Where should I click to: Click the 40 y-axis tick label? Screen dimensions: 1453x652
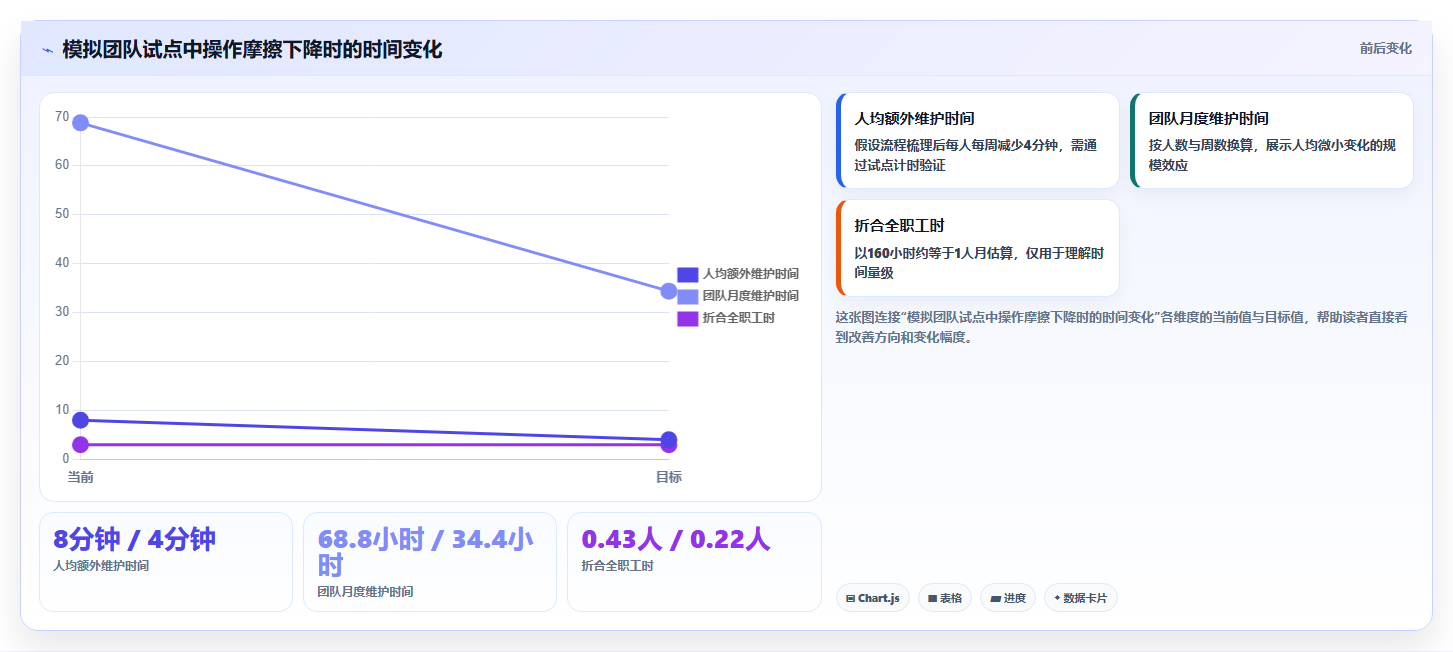click(x=62, y=263)
